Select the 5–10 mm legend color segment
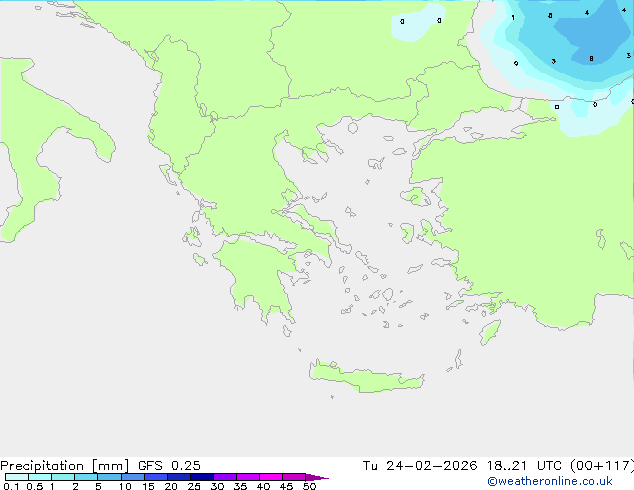Screen dimensions: 634x490 (109, 477)
